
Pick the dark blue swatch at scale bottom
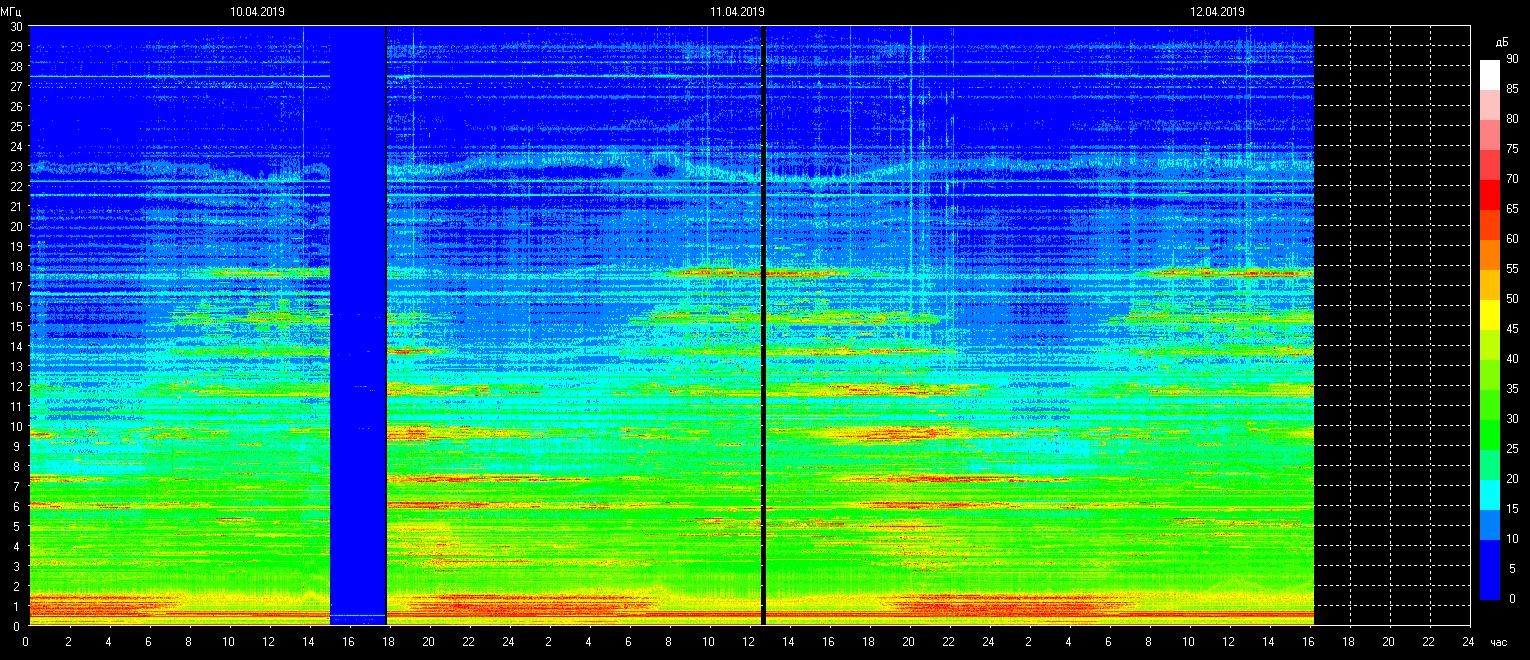point(1490,585)
